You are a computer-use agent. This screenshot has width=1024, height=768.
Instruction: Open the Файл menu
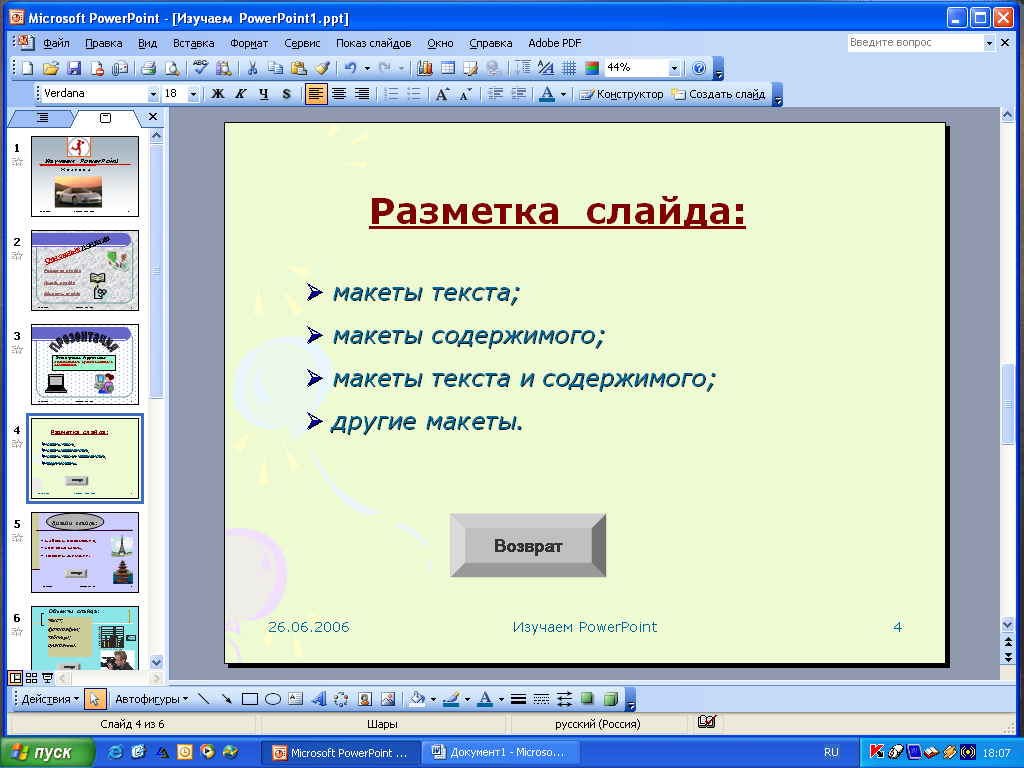pyautogui.click(x=56, y=43)
